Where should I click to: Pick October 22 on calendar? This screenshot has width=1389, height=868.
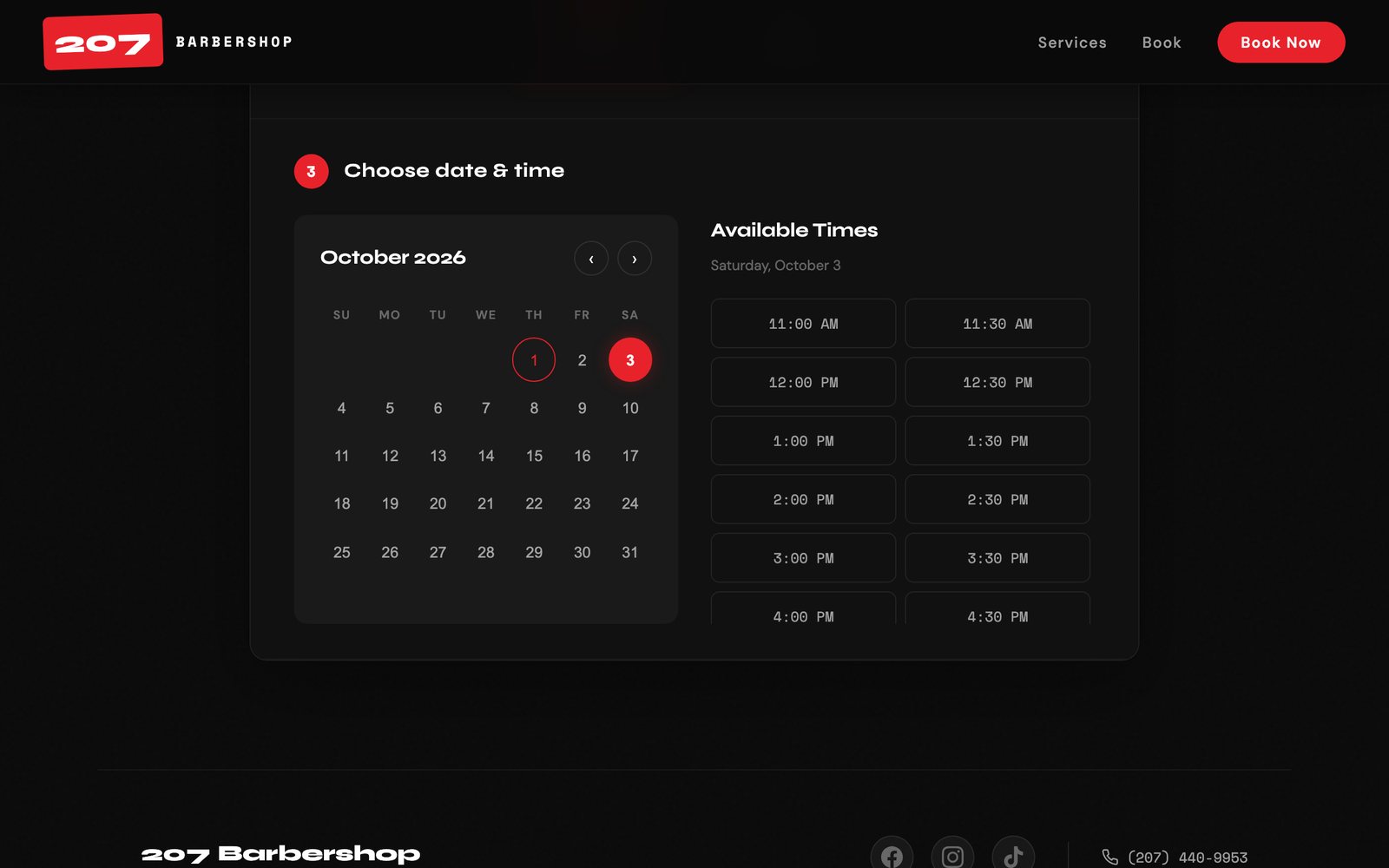(534, 503)
